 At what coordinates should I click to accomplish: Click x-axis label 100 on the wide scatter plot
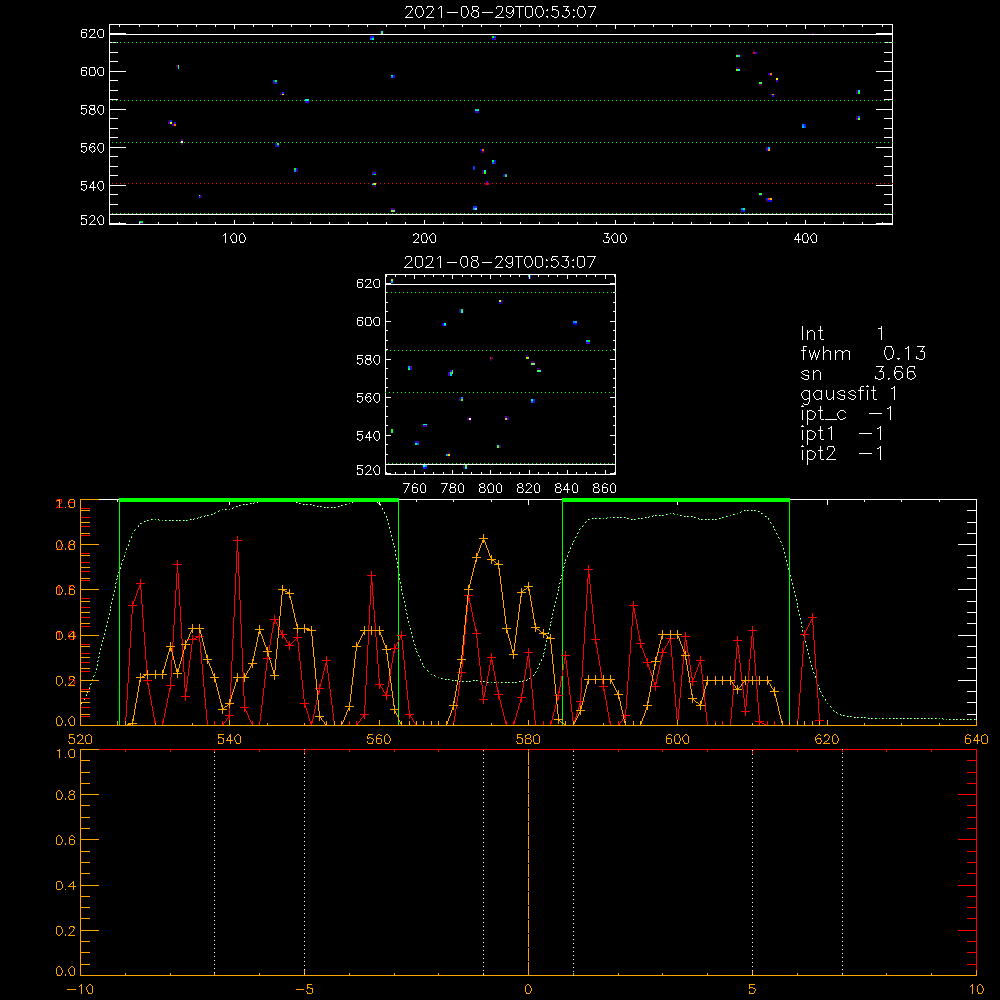coord(234,239)
